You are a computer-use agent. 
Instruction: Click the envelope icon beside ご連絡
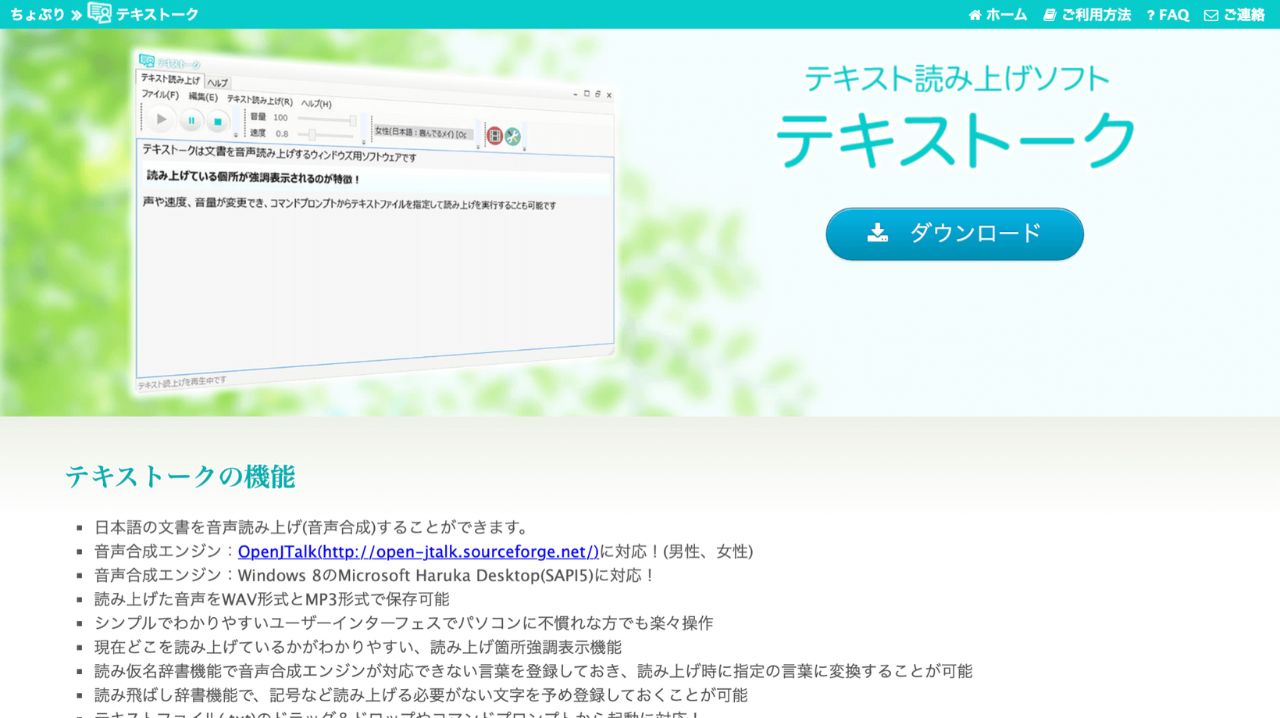[x=1211, y=15]
